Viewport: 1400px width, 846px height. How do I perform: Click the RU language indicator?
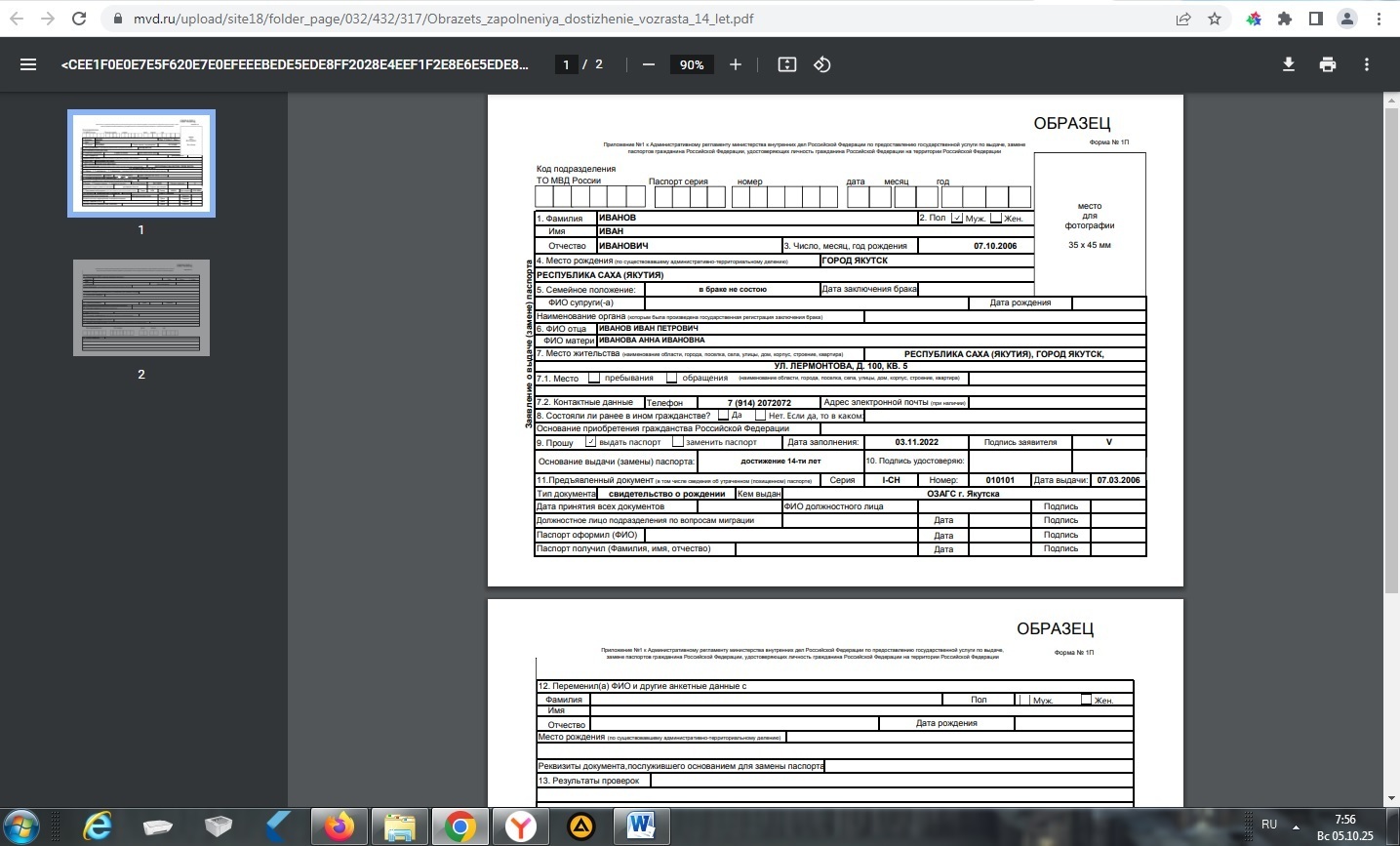click(x=1268, y=825)
